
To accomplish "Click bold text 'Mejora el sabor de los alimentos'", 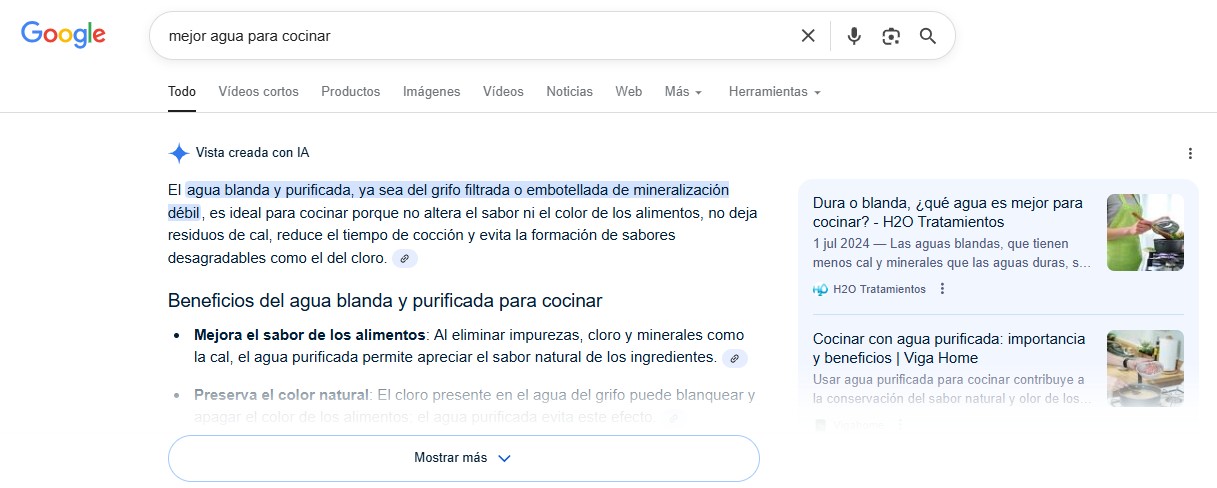I will pos(310,335).
